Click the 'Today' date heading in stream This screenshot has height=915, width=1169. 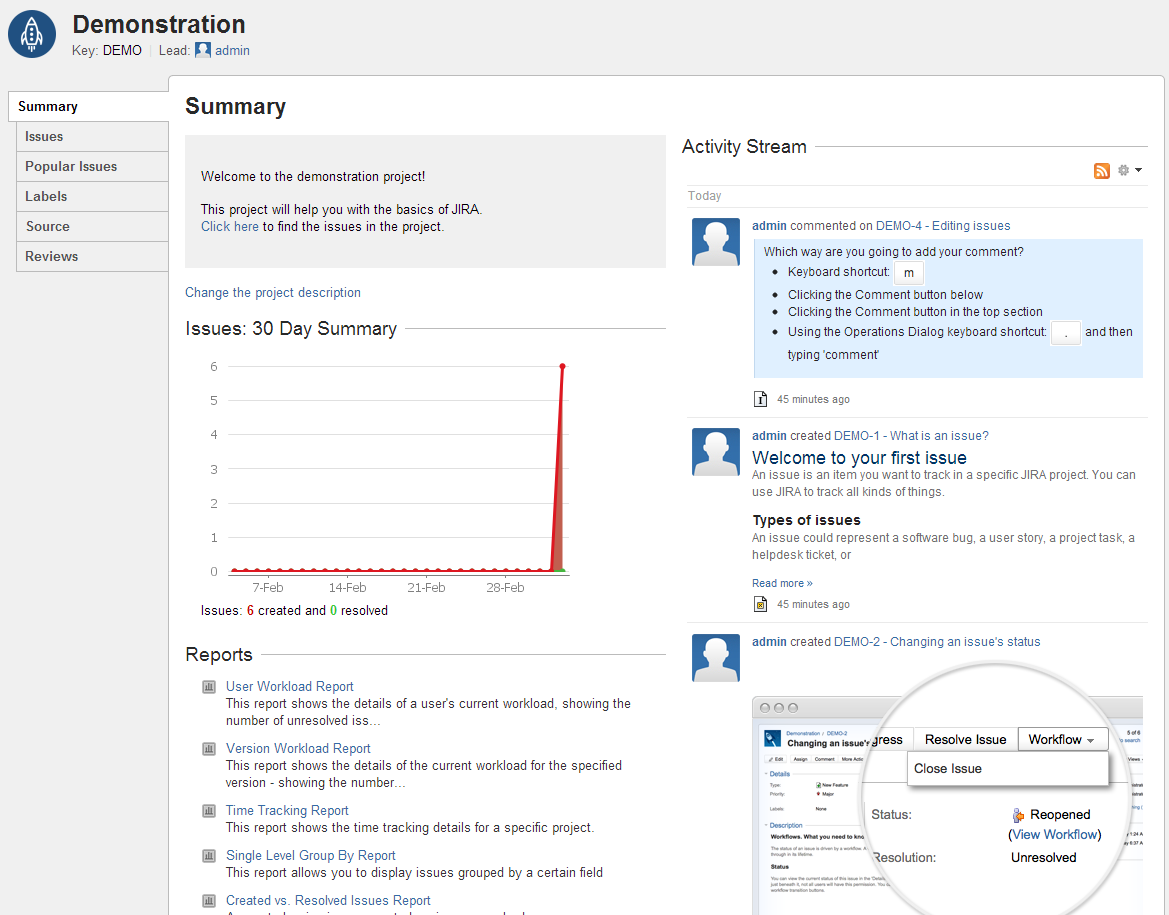(705, 195)
